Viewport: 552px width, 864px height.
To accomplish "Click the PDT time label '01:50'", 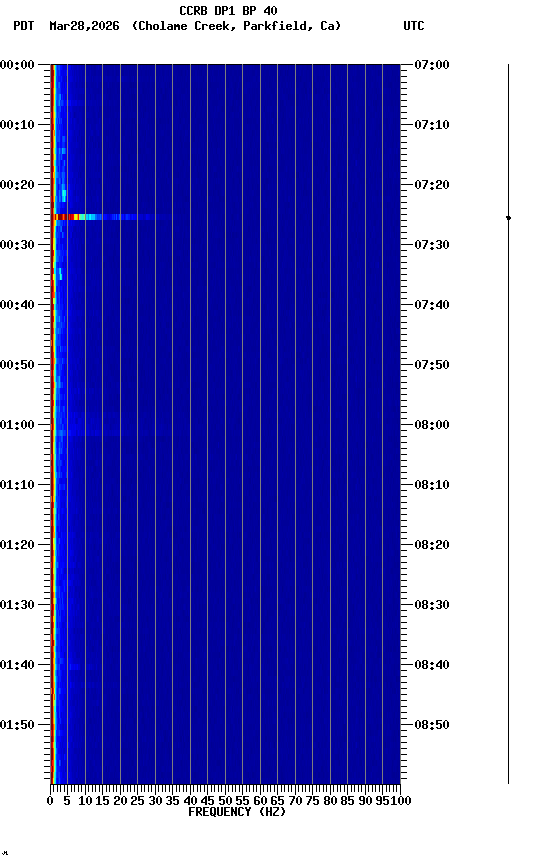I will pyautogui.click(x=17, y=725).
